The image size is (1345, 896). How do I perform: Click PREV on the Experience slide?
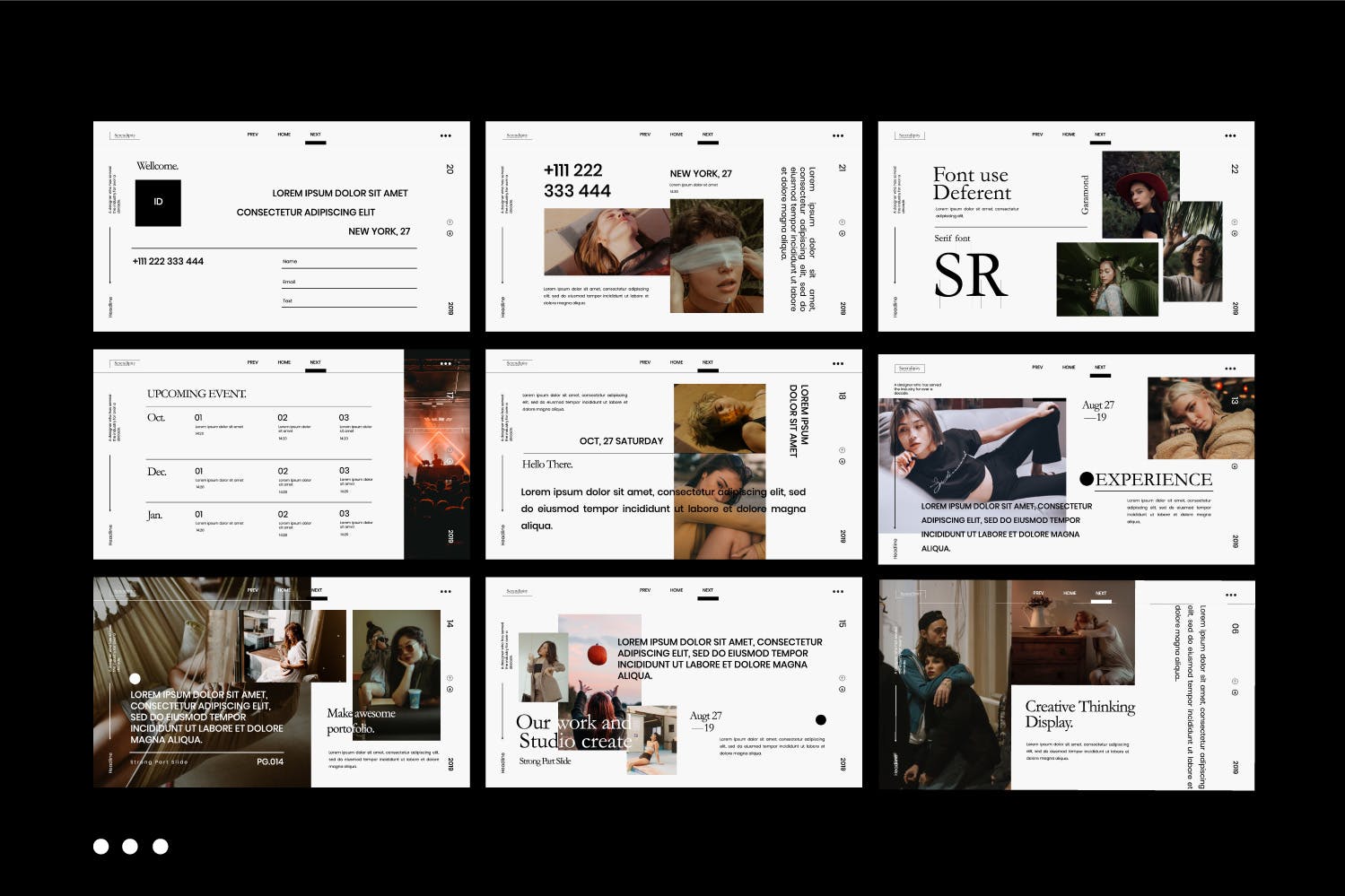pos(1037,367)
